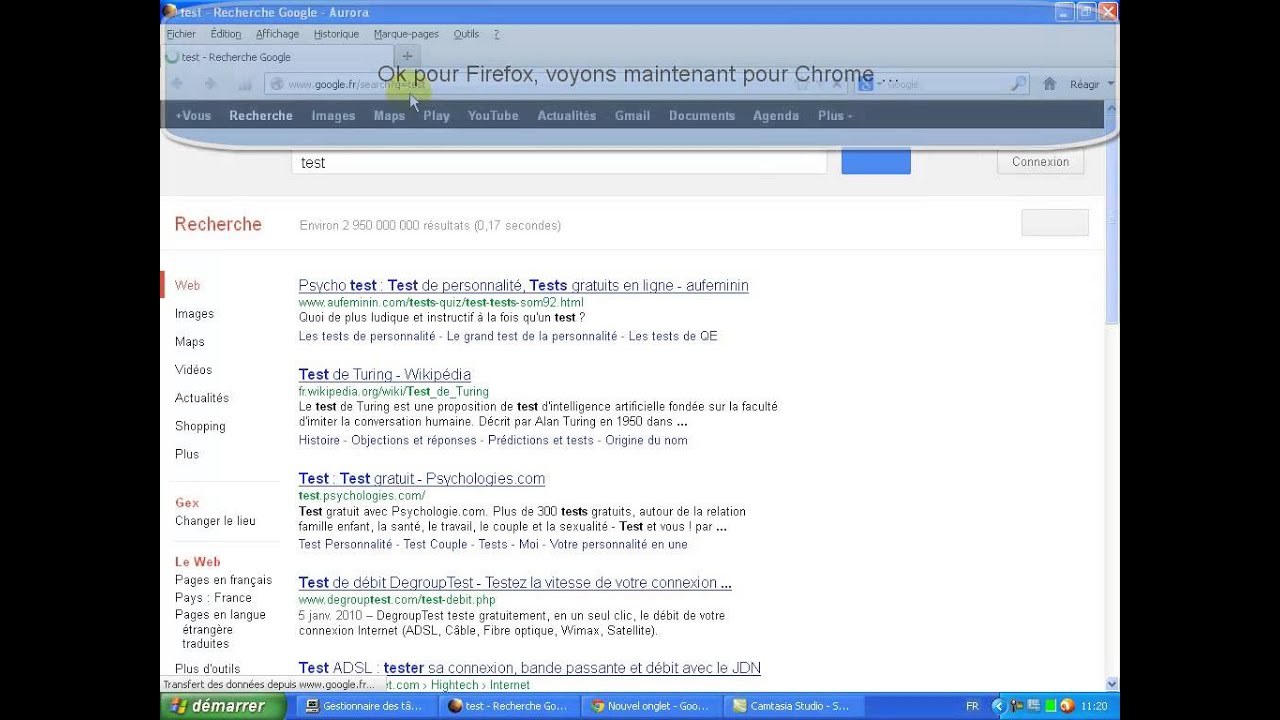This screenshot has height=720, width=1280.
Task: Click the blue Google search button
Action: click(876, 162)
